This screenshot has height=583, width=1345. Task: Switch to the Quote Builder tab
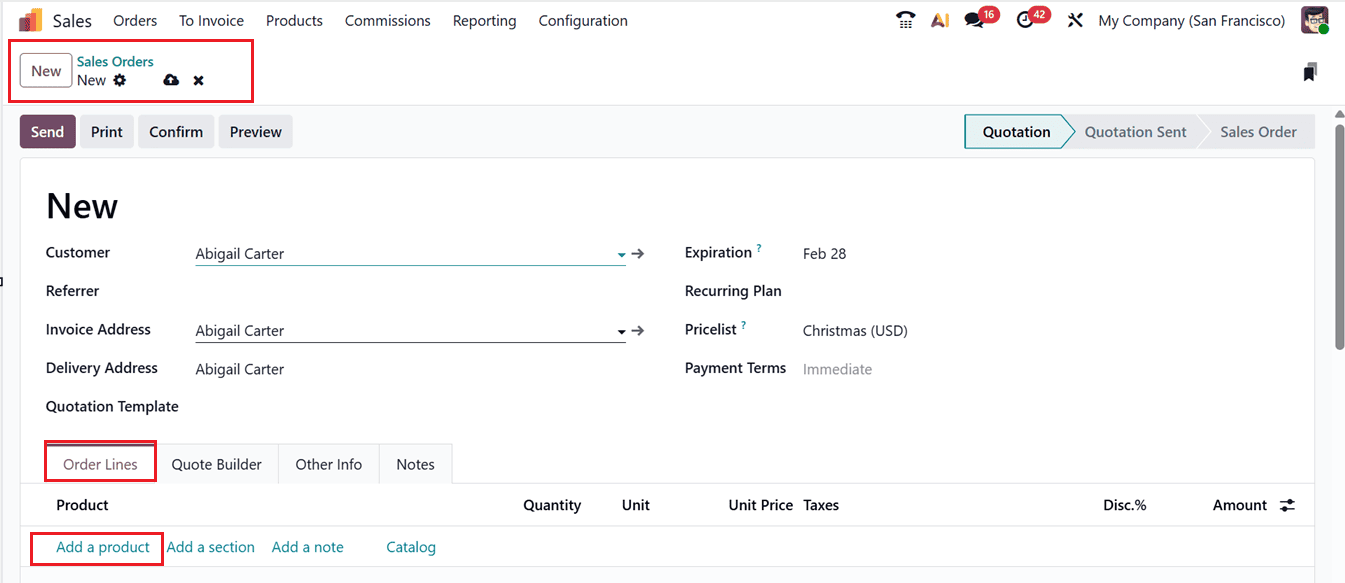tap(217, 464)
